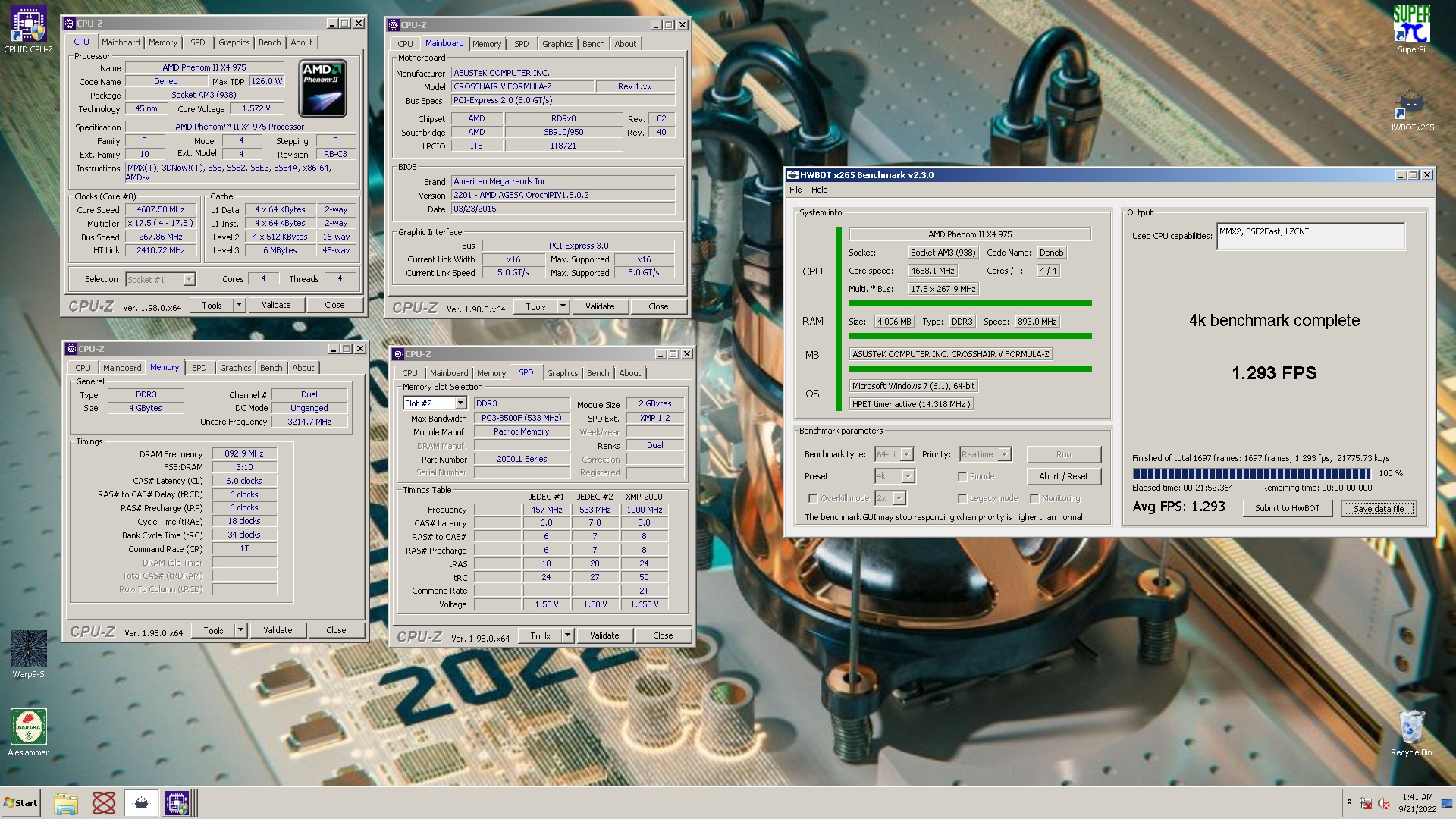Viewport: 1456px width, 819px height.
Task: Show hidden system tray icons
Action: [1349, 802]
